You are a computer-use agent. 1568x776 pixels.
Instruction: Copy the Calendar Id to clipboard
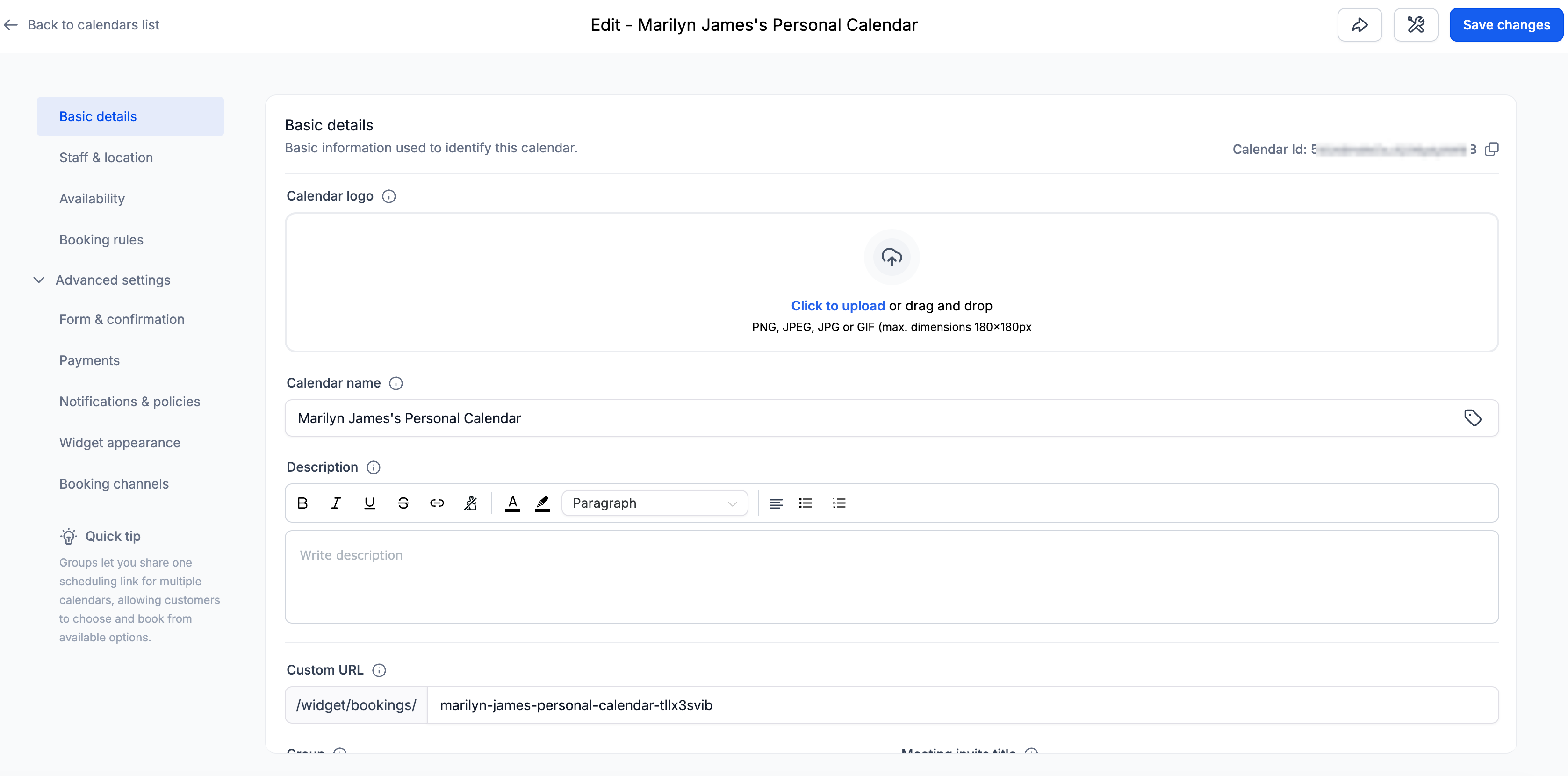click(1491, 149)
